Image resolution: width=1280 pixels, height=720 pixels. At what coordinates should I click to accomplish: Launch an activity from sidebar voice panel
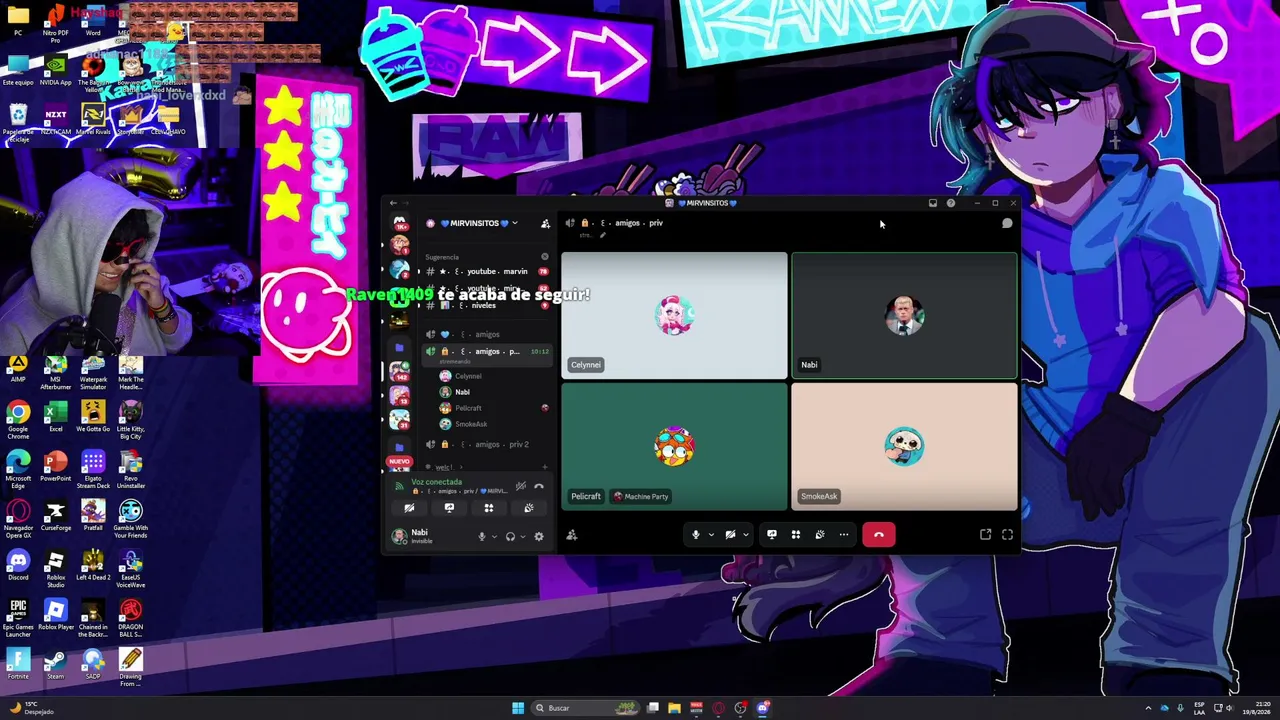coord(489,508)
